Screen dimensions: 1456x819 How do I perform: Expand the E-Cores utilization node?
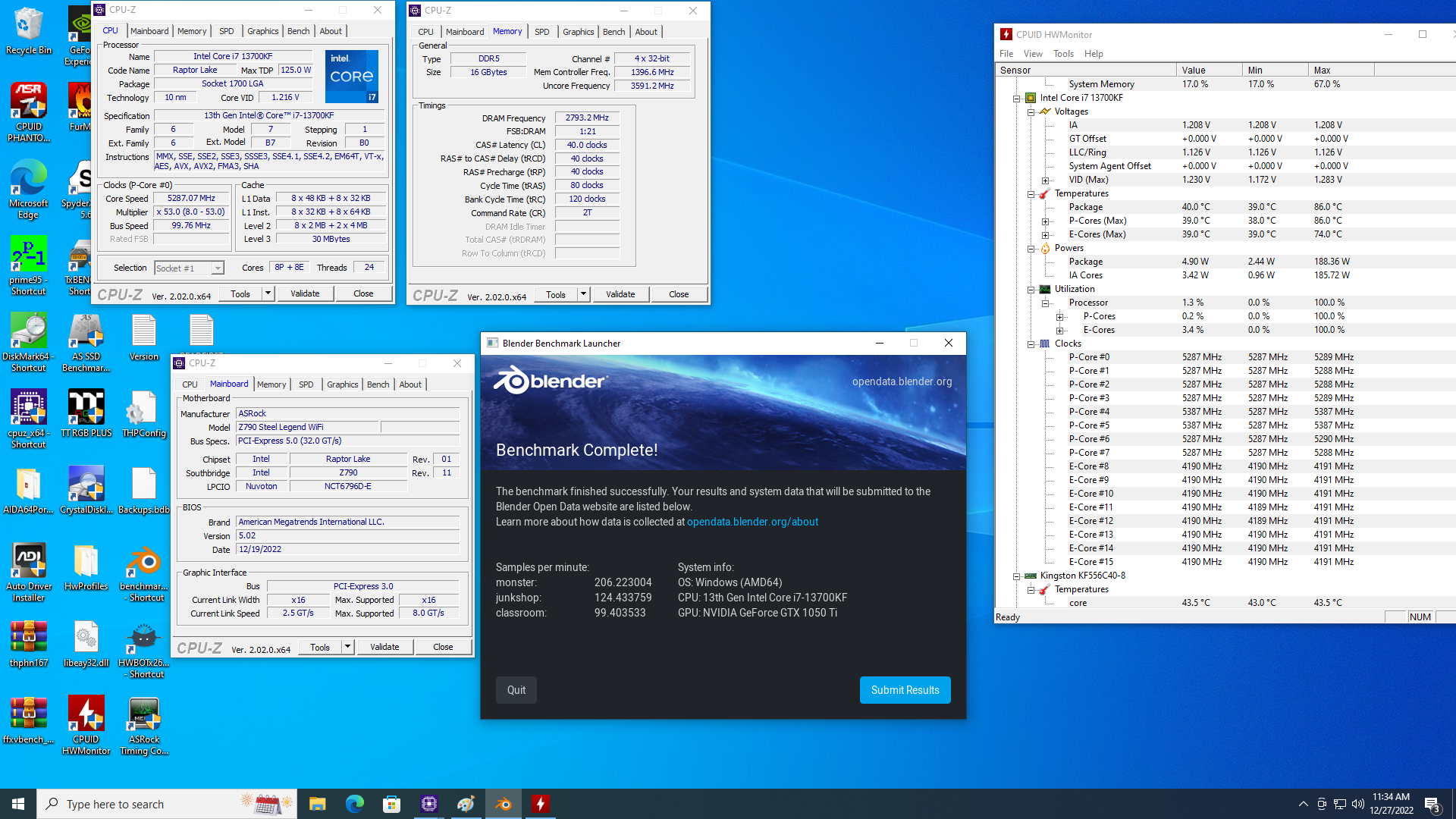[x=1060, y=331]
